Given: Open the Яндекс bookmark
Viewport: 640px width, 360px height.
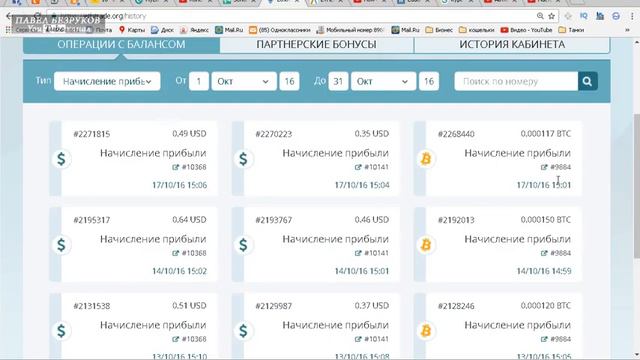Looking at the screenshot, I should point(194,30).
